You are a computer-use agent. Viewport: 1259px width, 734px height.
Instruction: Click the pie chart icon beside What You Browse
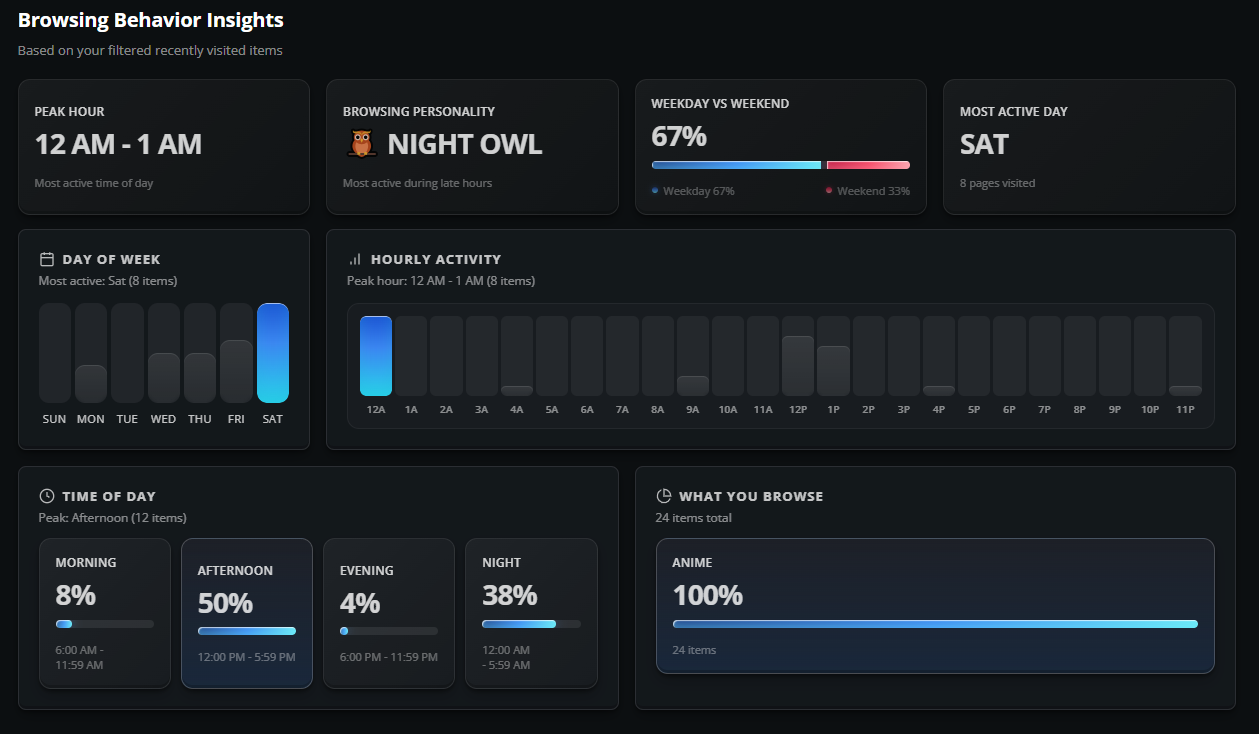pyautogui.click(x=663, y=496)
